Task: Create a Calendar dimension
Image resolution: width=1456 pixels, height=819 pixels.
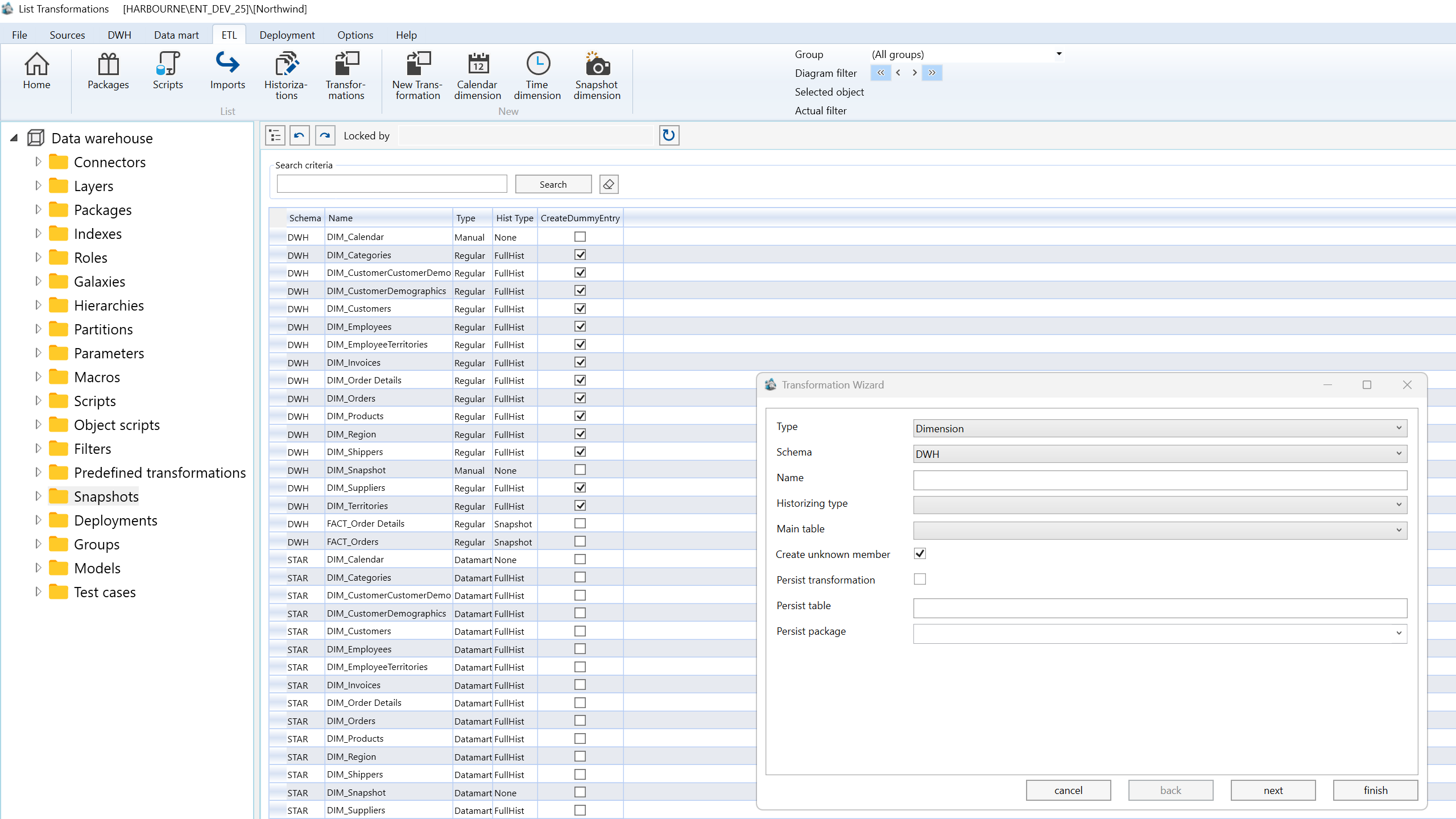Action: click(x=478, y=76)
